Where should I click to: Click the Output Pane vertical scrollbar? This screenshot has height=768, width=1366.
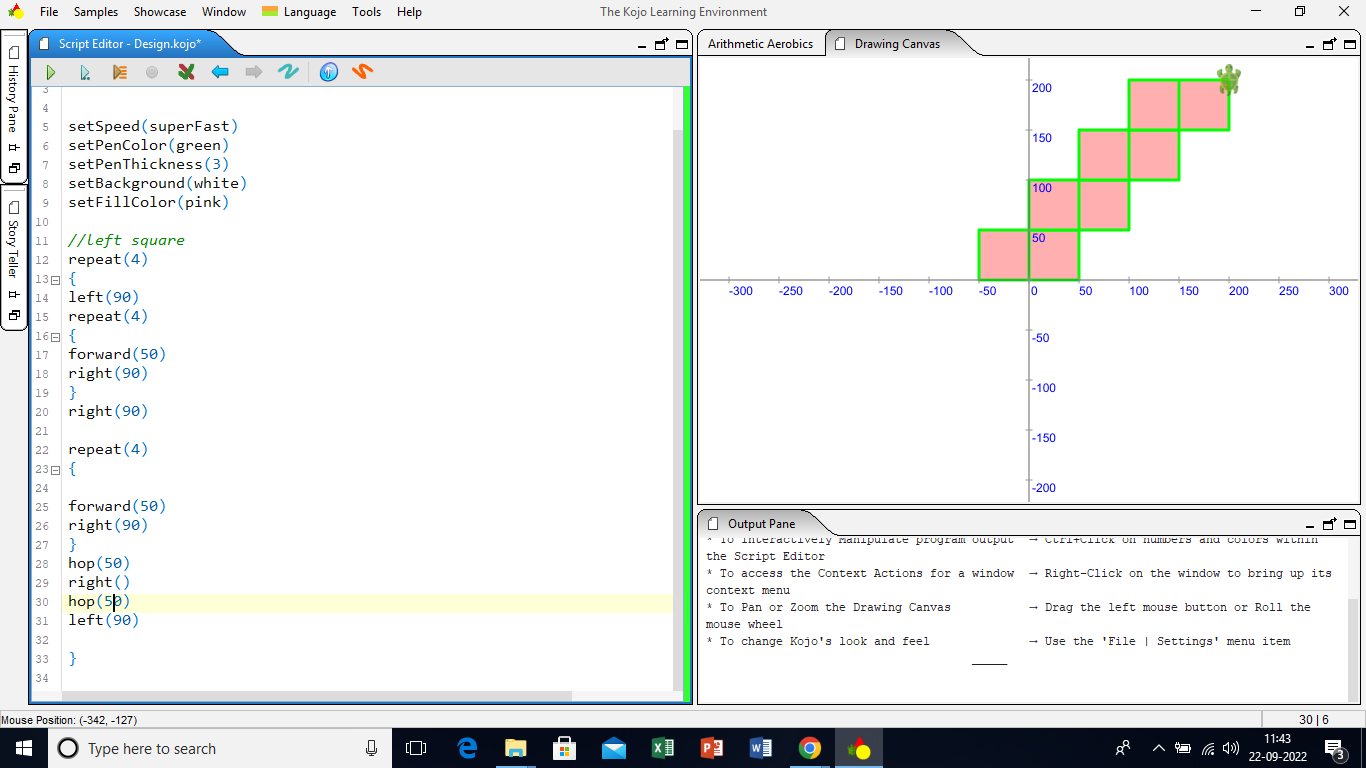(1353, 620)
